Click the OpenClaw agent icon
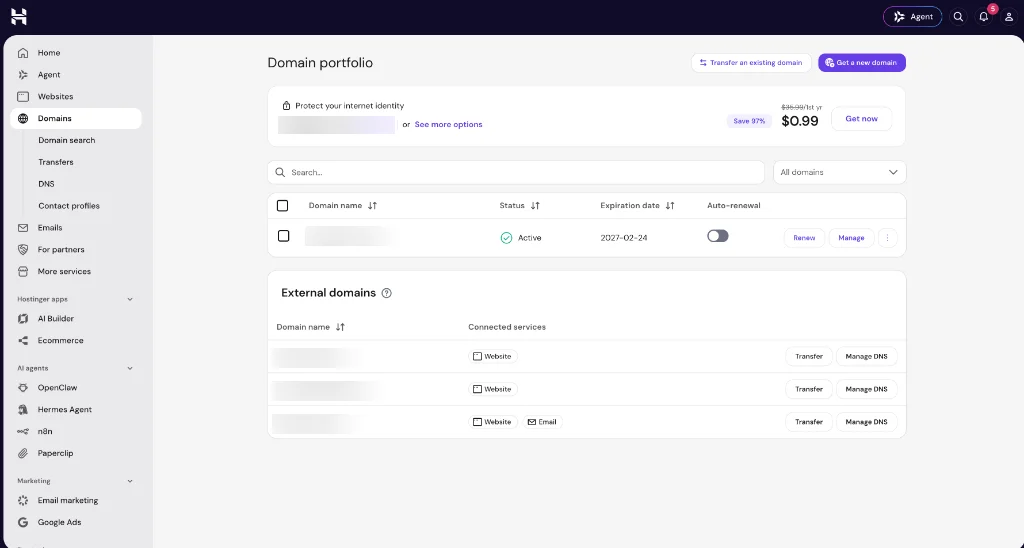Viewport: 1024px width, 548px height. pos(23,387)
